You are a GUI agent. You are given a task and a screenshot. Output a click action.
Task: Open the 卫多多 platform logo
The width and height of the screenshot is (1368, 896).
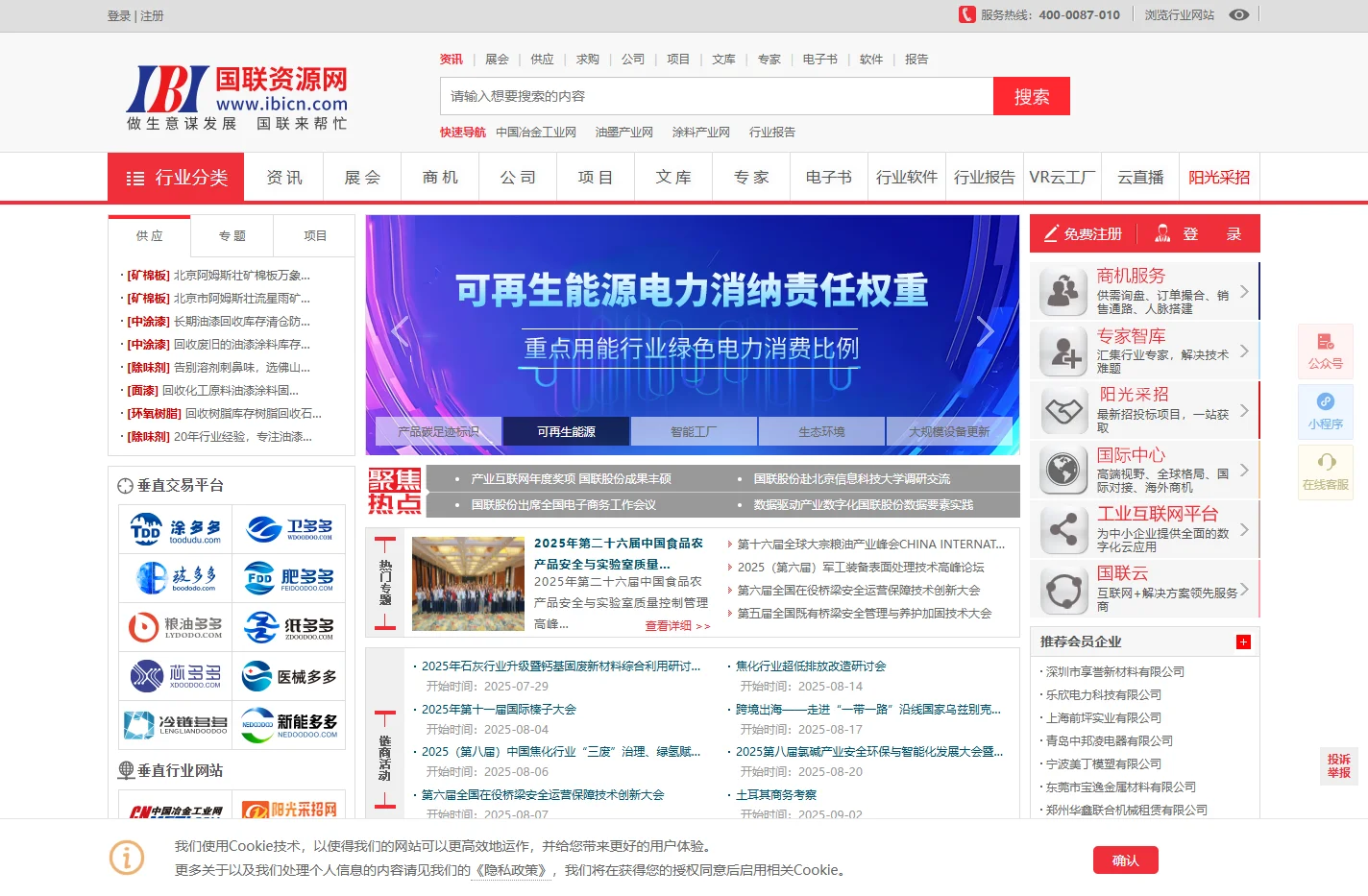[289, 529]
